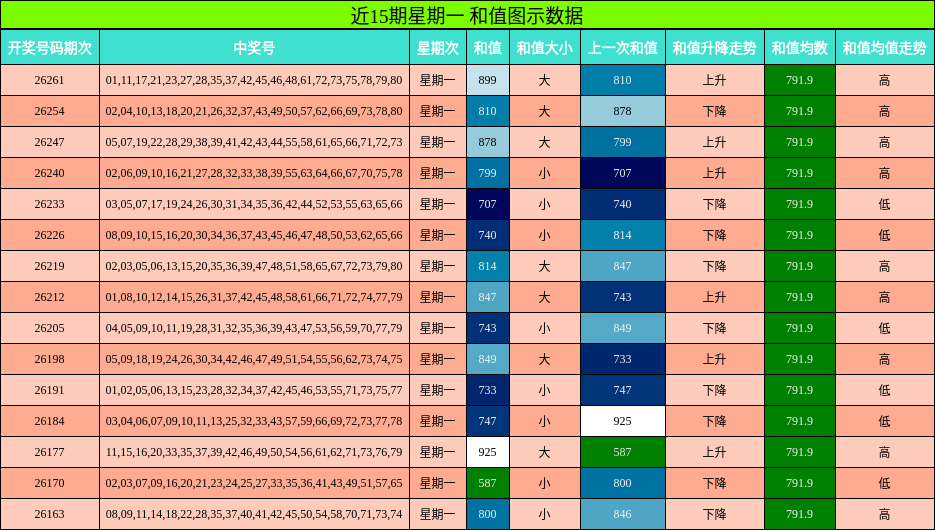Viewport: 935px width, 530px height.
Task: Click the 800 cell in 和值 column
Action: (488, 514)
